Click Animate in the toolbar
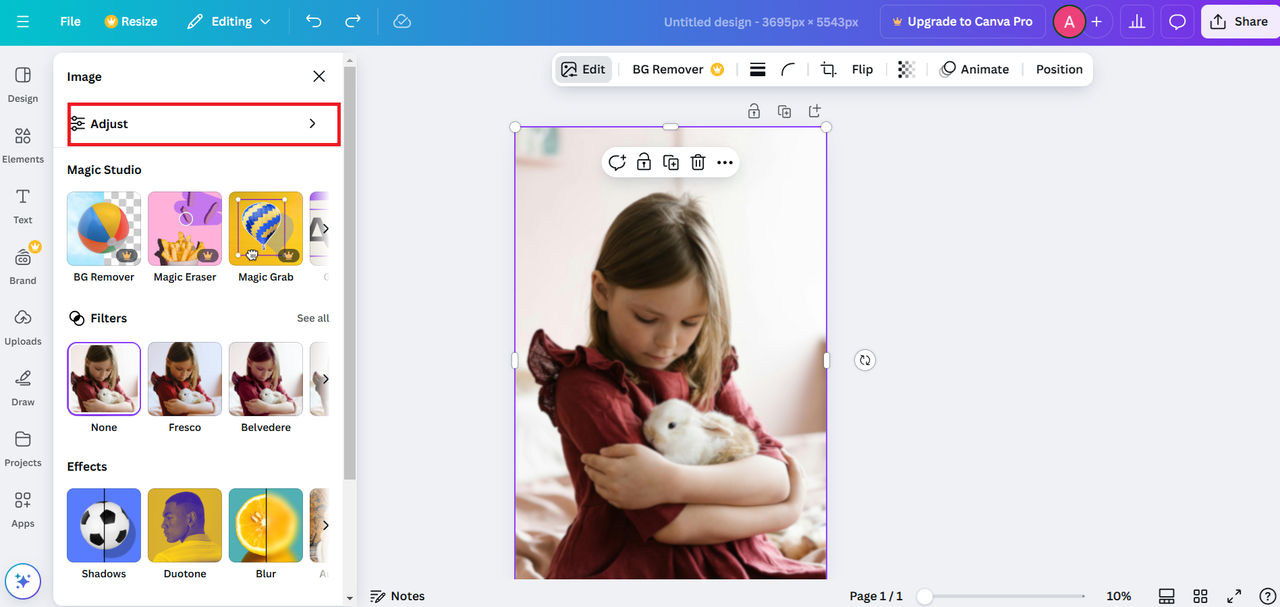 975,69
